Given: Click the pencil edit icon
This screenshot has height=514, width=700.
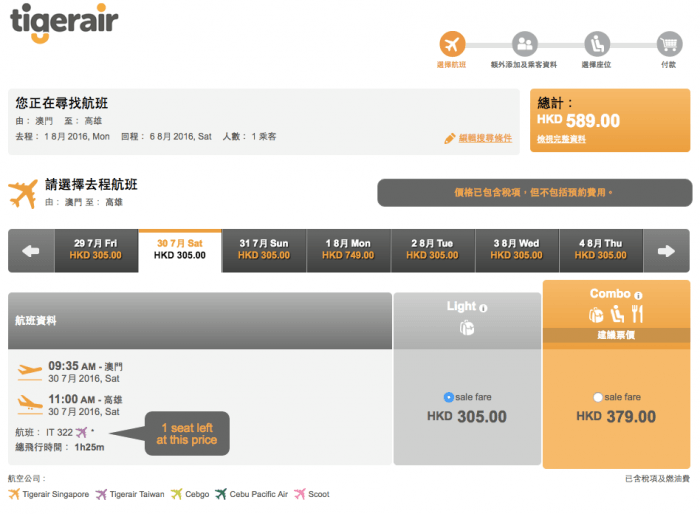Looking at the screenshot, I should tap(450, 138).
